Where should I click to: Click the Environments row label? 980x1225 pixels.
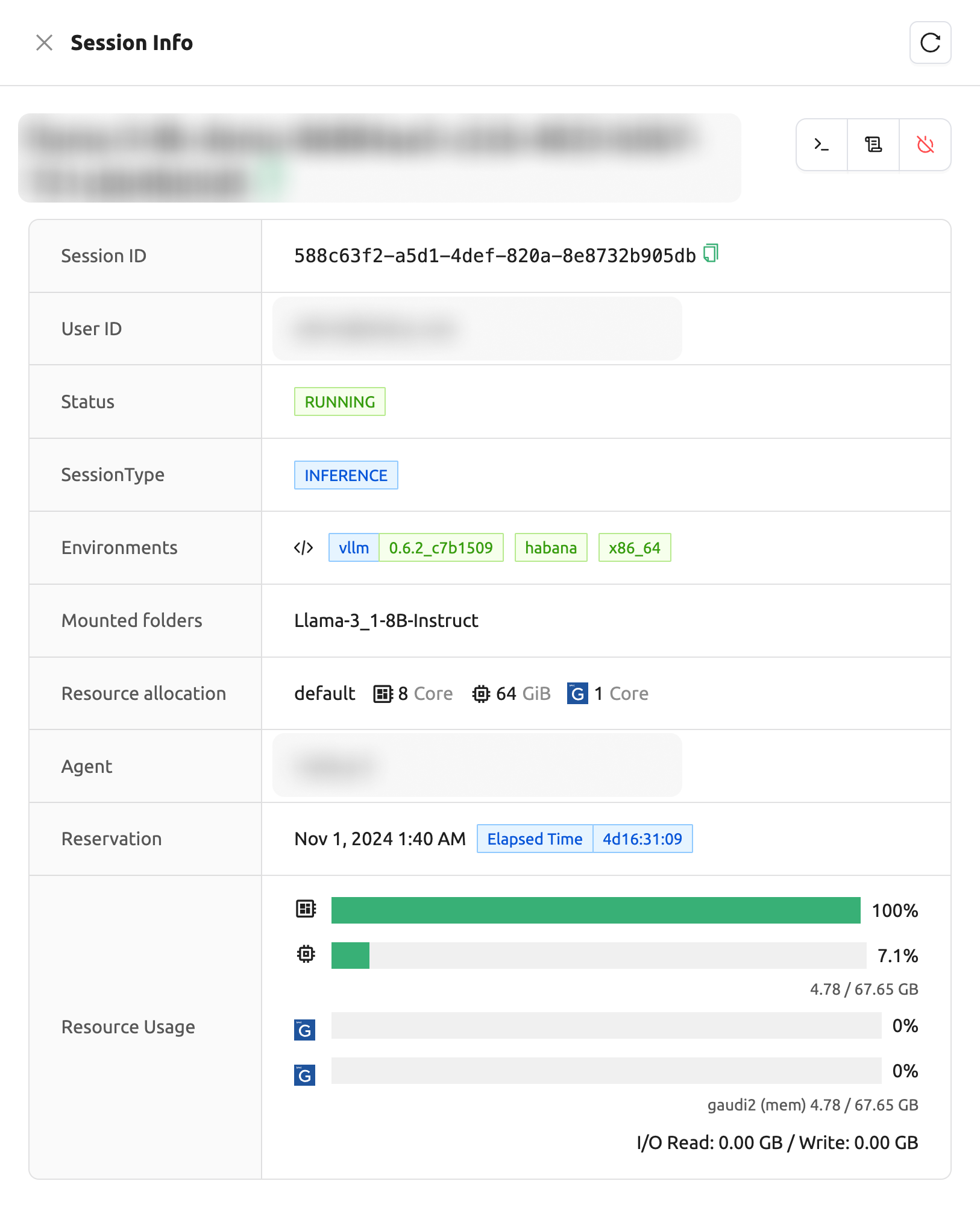coord(119,547)
